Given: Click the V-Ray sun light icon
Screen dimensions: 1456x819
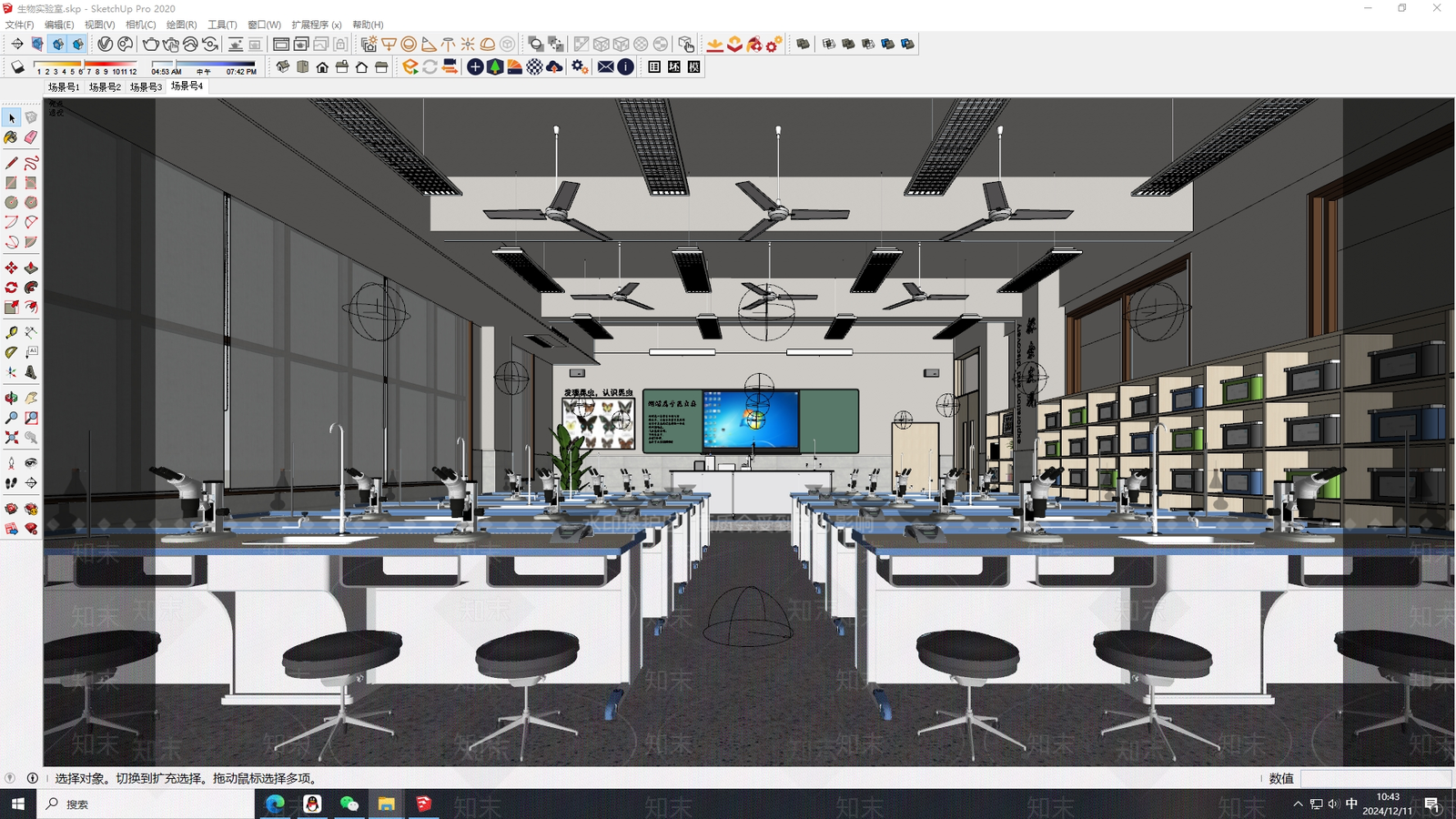Looking at the screenshot, I should point(468,44).
